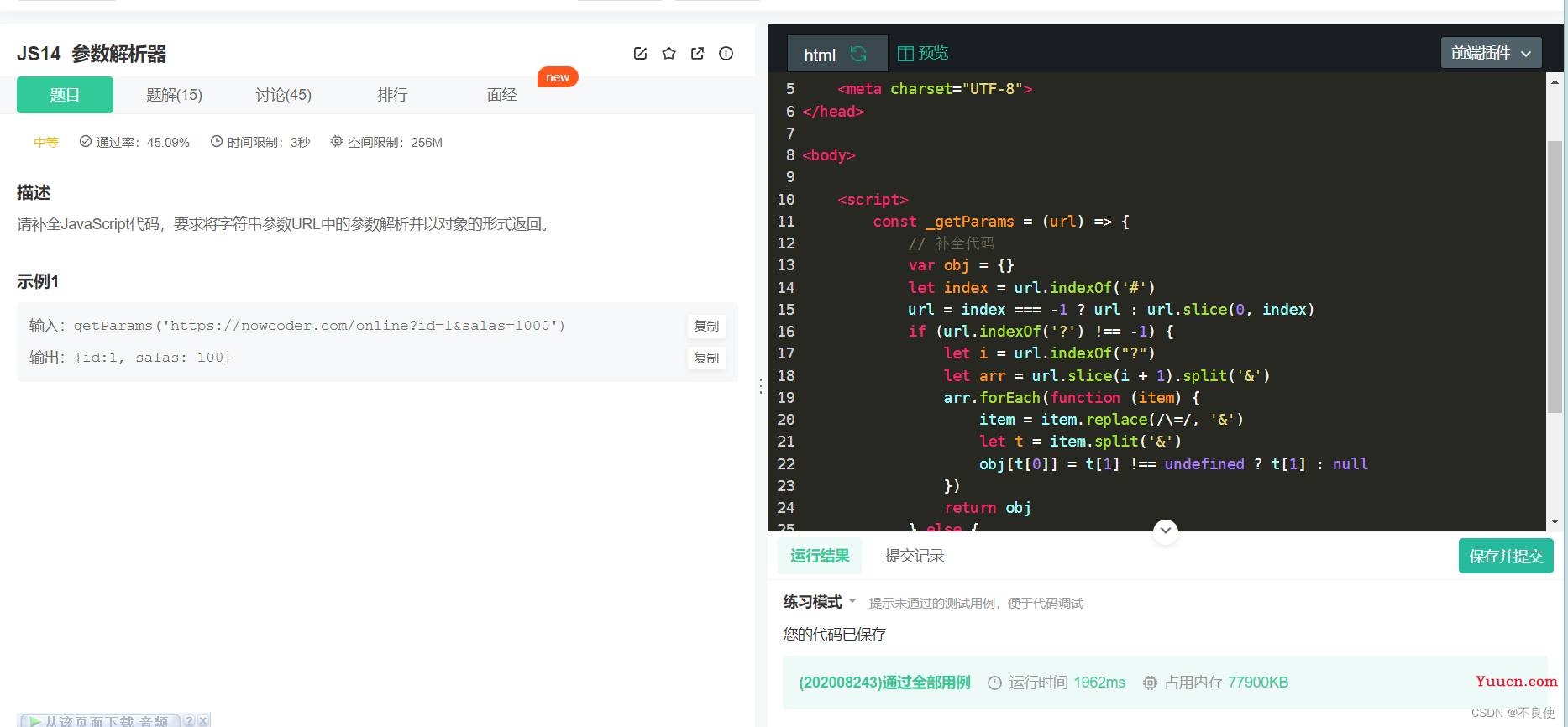Image resolution: width=1568 pixels, height=727 pixels.
Task: Expand editor with the round chevron button
Action: coord(1166,531)
